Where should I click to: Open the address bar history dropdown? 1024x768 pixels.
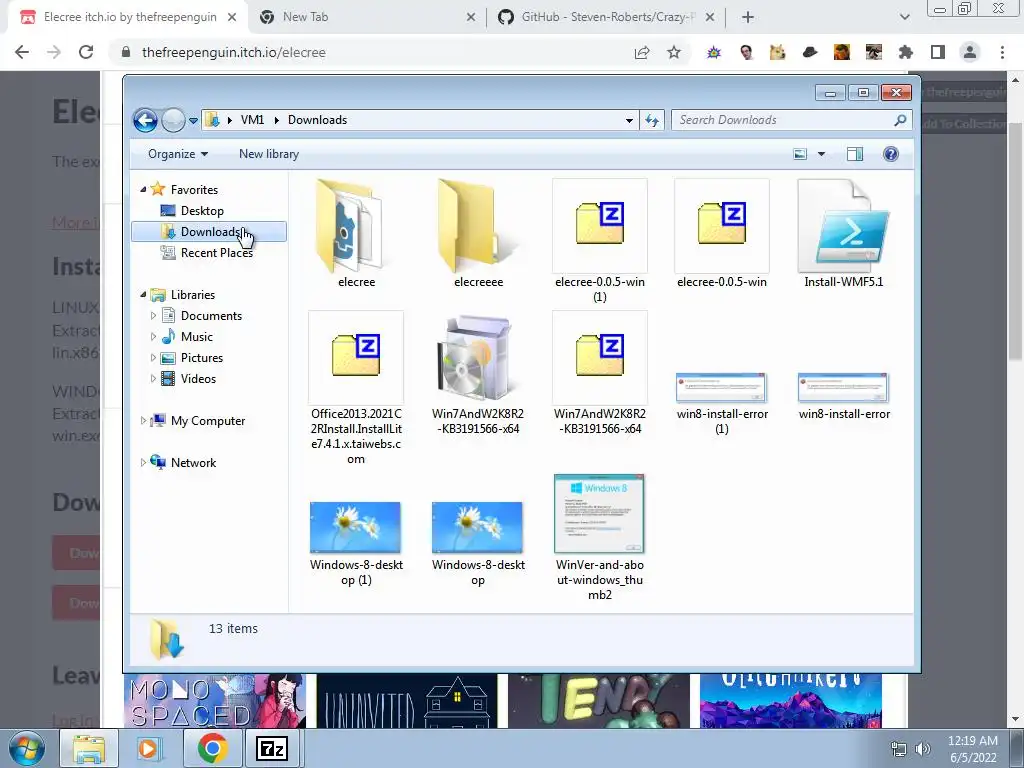pyautogui.click(x=629, y=120)
